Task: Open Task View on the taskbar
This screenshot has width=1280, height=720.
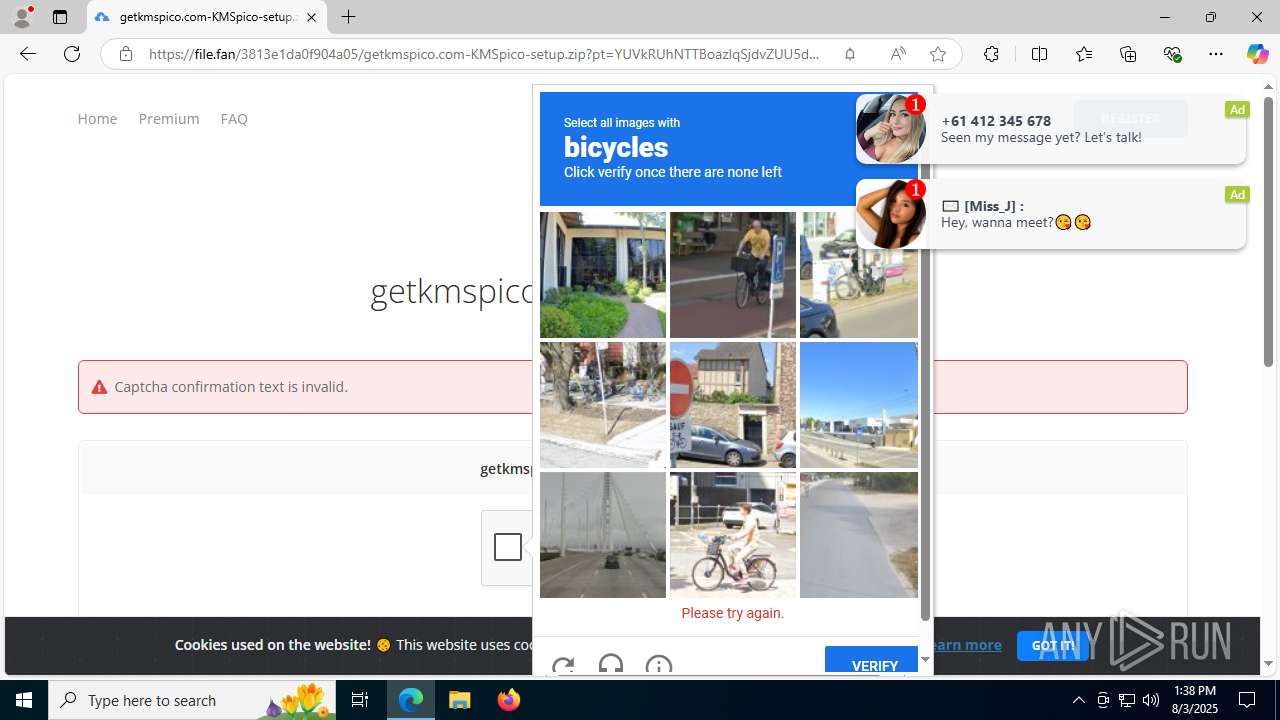Action: coord(361,700)
